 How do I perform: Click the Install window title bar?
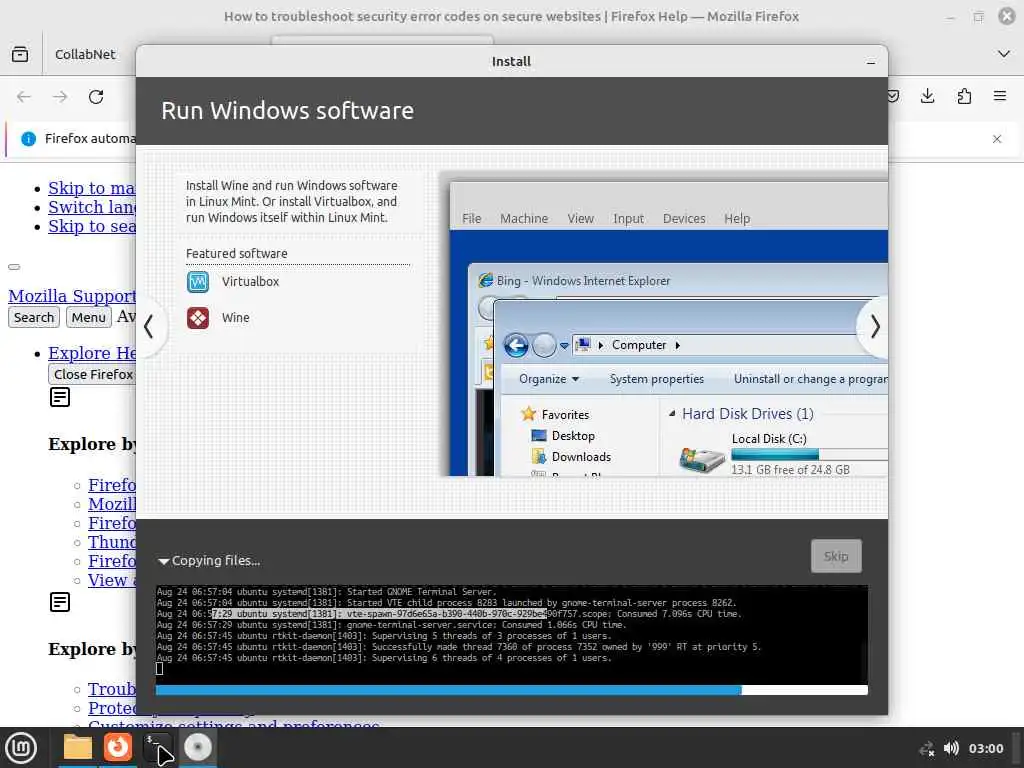pyautogui.click(x=511, y=61)
